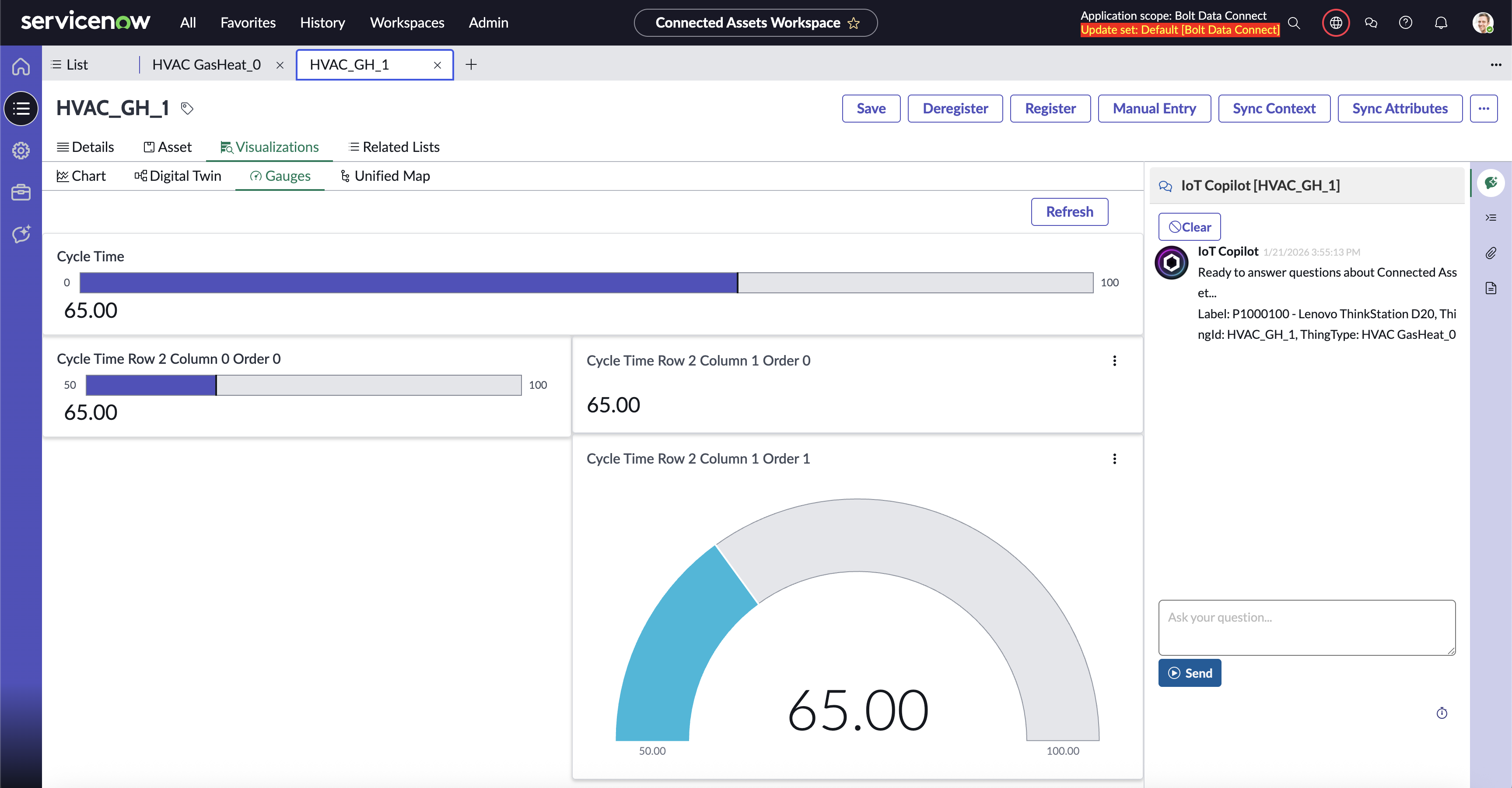The width and height of the screenshot is (1512, 788).
Task: Open the Admin menu
Action: click(x=488, y=23)
